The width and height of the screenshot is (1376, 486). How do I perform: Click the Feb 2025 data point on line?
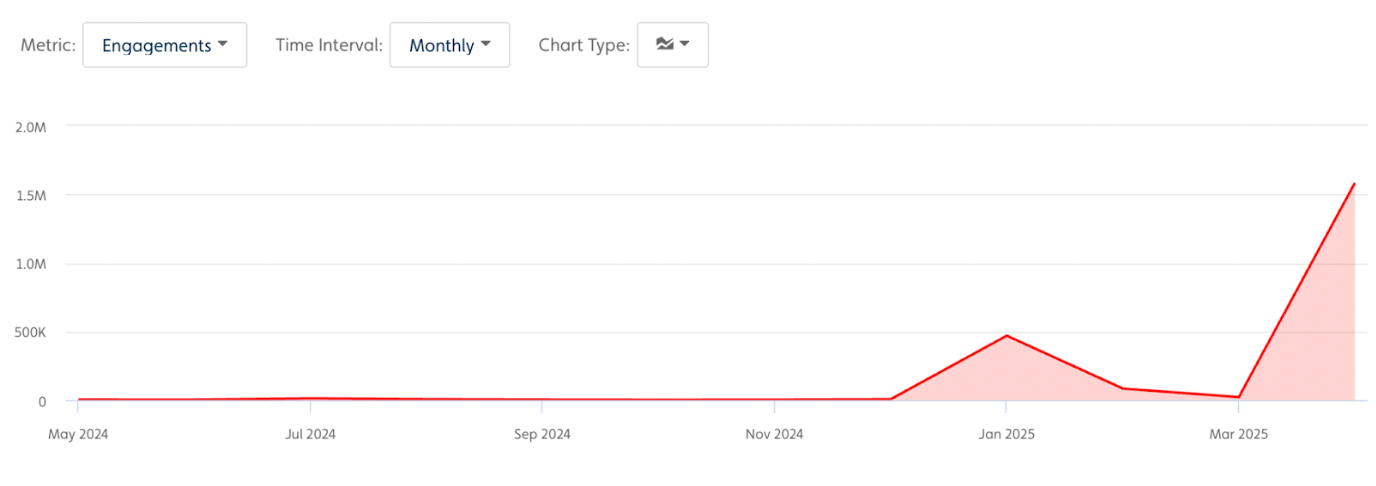click(1123, 388)
